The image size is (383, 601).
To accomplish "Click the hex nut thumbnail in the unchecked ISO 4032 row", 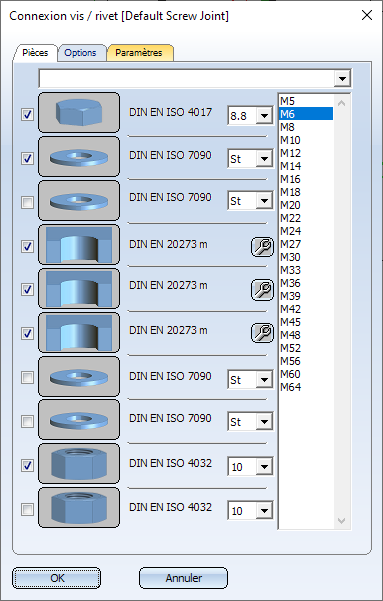I will [79, 507].
